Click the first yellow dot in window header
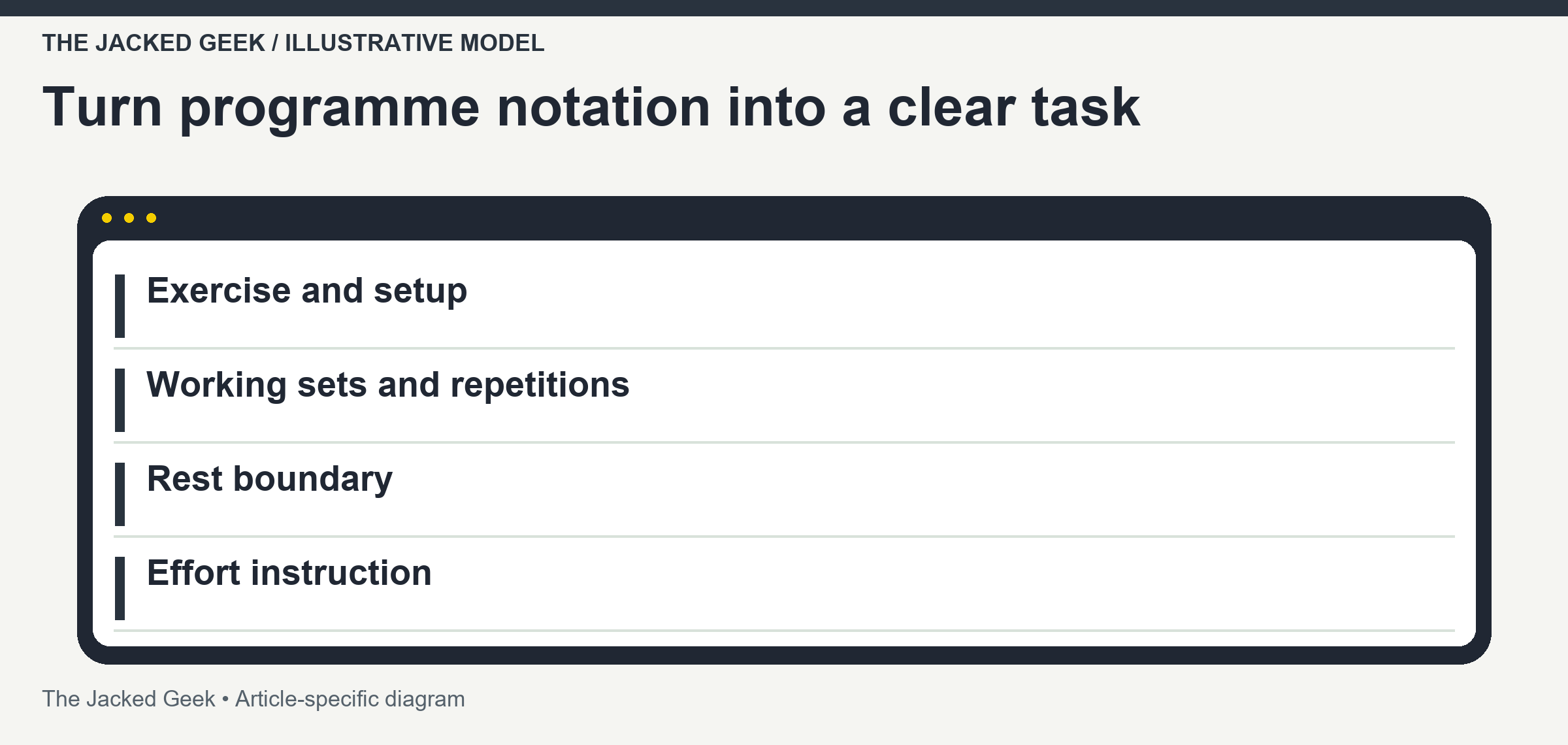 107,218
